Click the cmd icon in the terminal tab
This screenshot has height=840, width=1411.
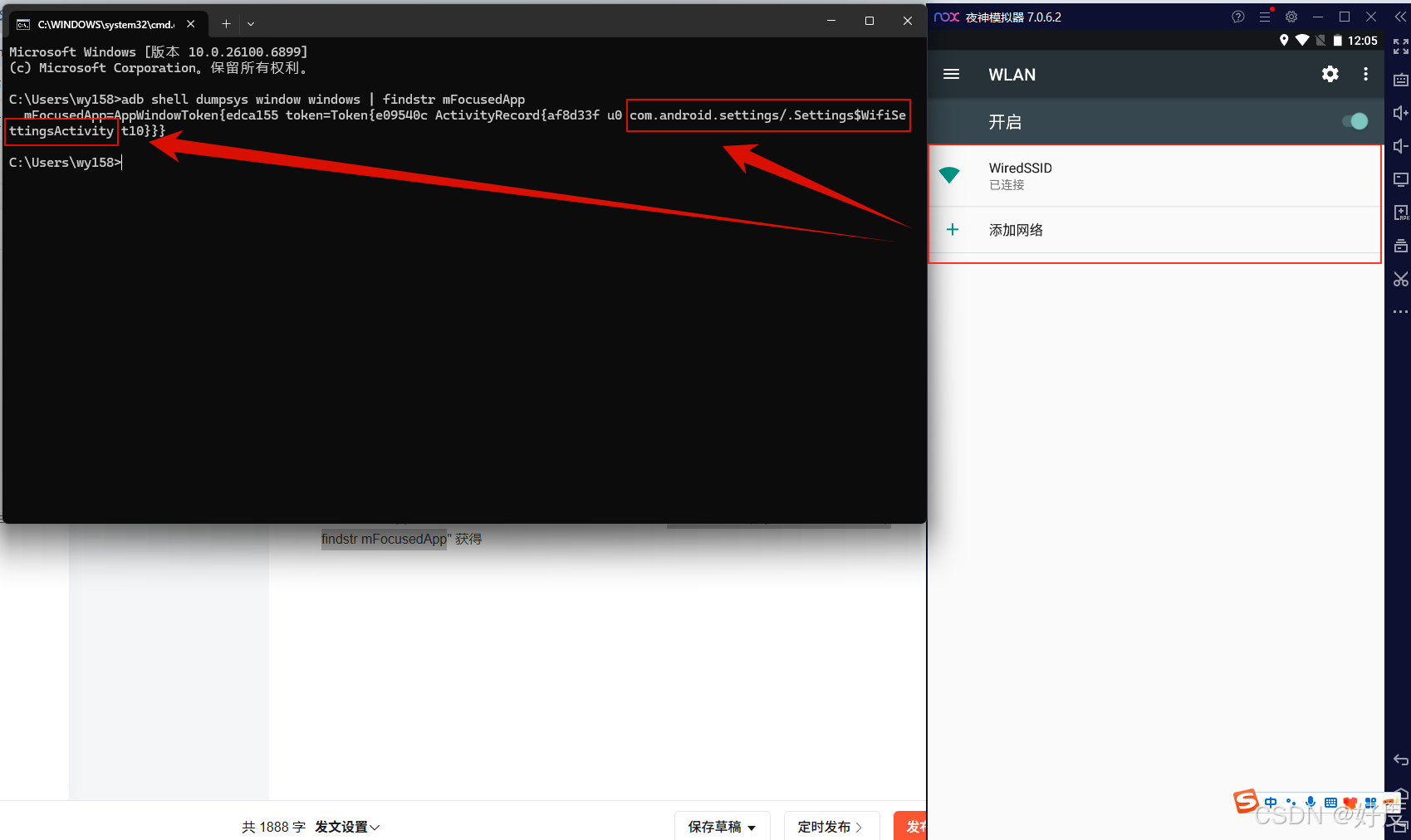(23, 24)
